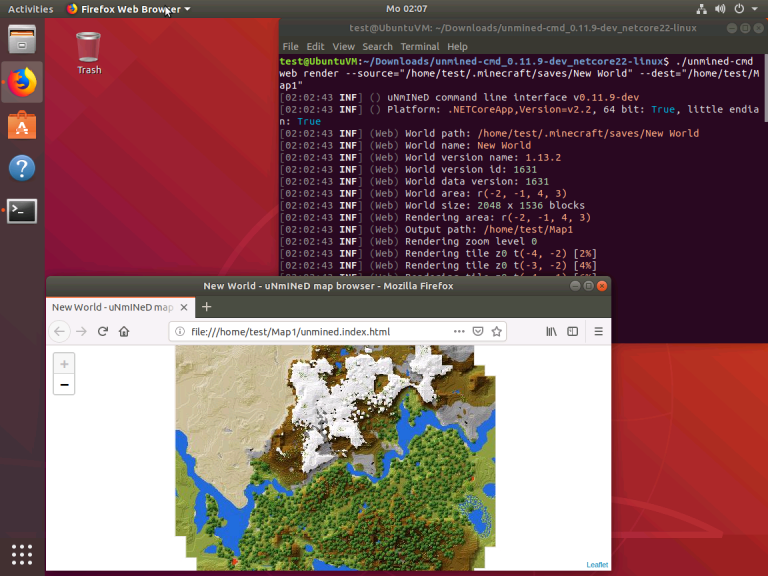Open Firefox Library view

(551, 331)
